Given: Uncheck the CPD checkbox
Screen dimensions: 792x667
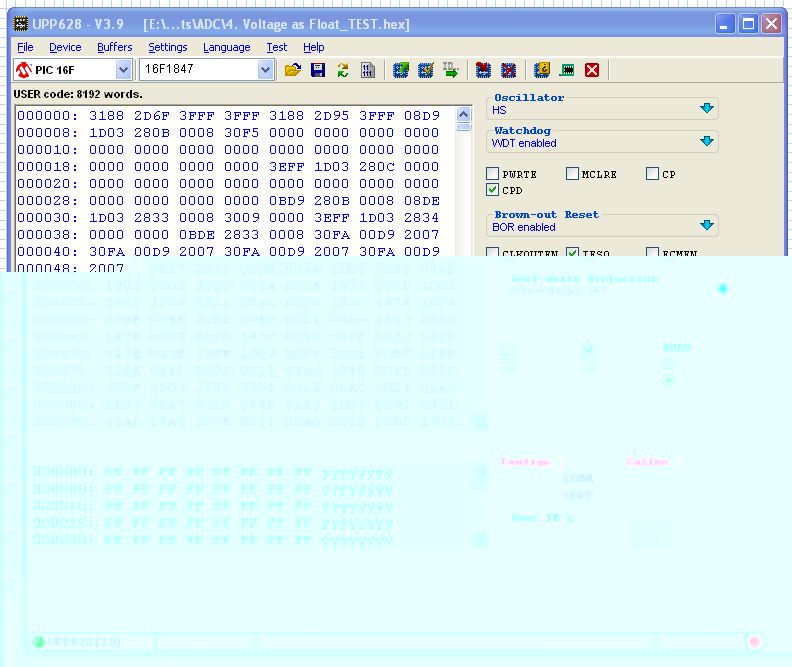Looking at the screenshot, I should point(492,190).
